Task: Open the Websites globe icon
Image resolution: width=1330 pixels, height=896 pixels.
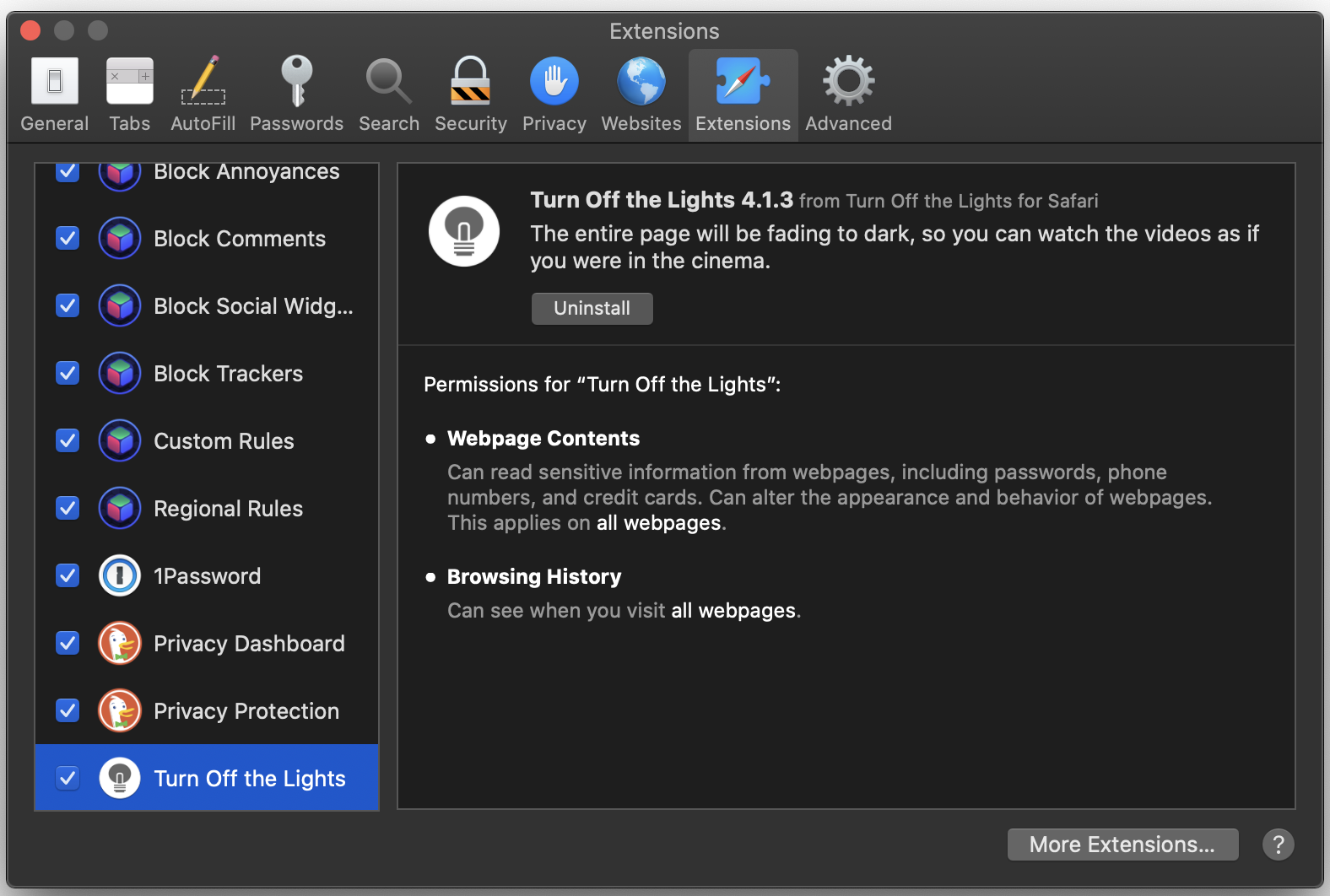Action: pyautogui.click(x=641, y=81)
